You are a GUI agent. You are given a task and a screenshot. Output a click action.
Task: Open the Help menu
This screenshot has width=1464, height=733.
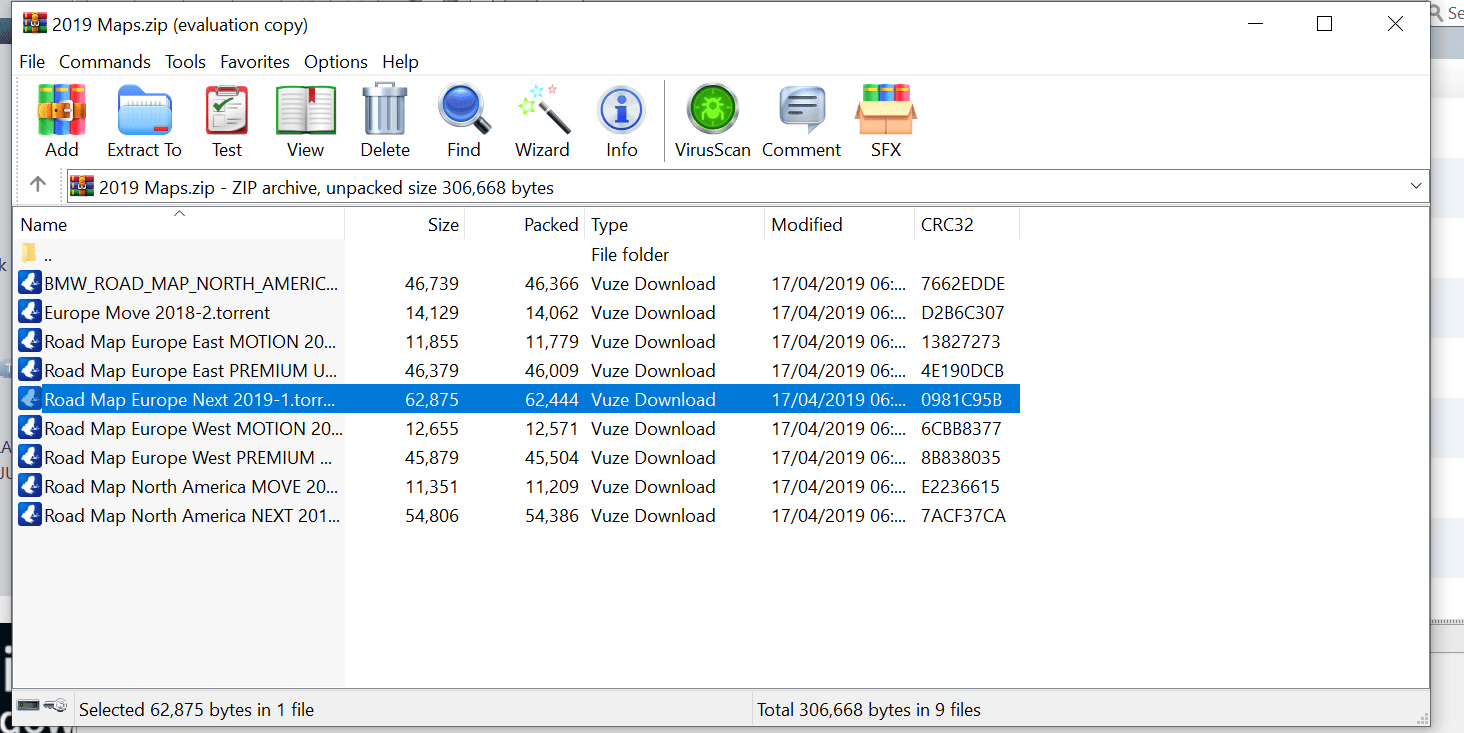click(x=400, y=62)
